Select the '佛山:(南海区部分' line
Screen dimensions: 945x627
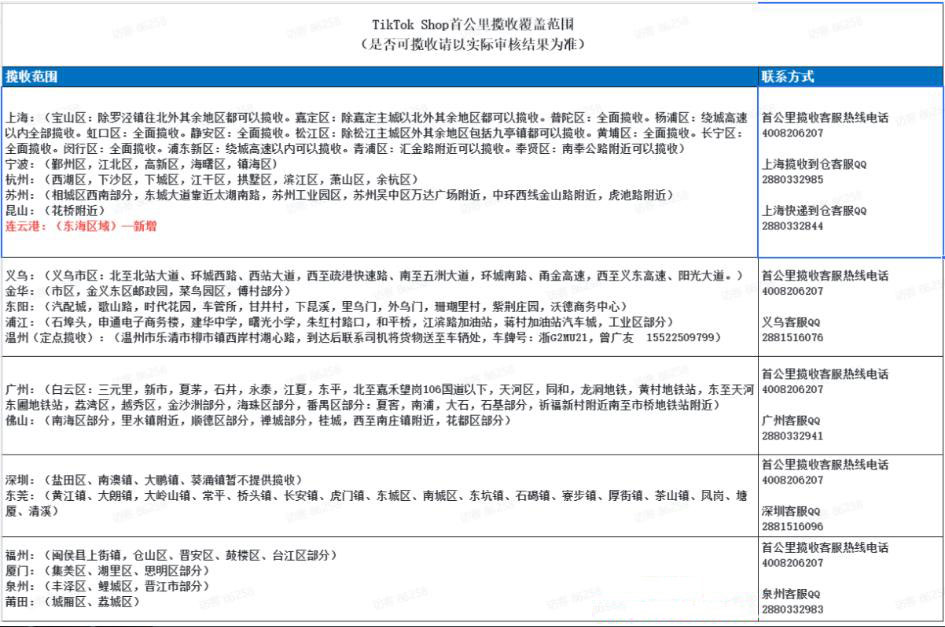(x=258, y=420)
